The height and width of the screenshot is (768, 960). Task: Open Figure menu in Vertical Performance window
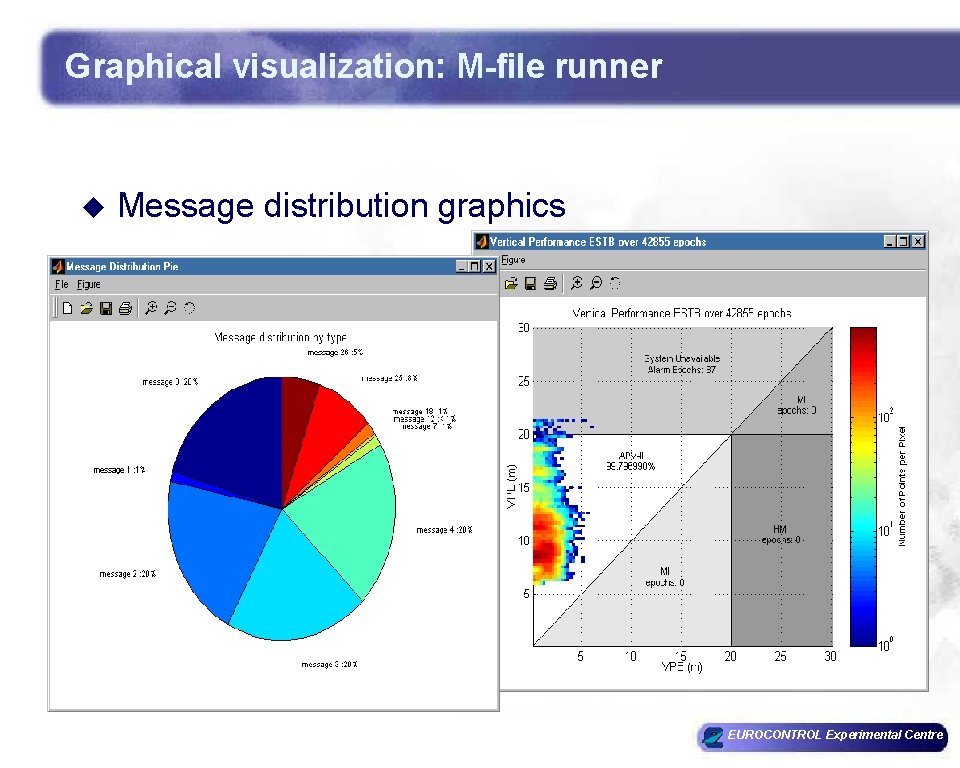point(513,260)
